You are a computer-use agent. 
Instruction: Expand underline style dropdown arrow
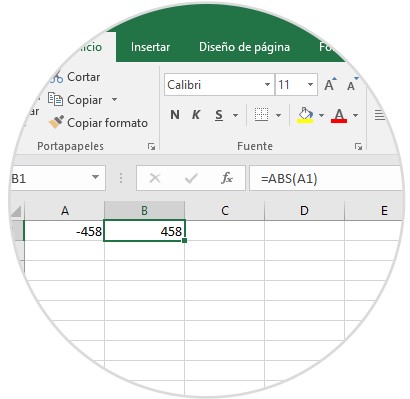click(x=235, y=115)
